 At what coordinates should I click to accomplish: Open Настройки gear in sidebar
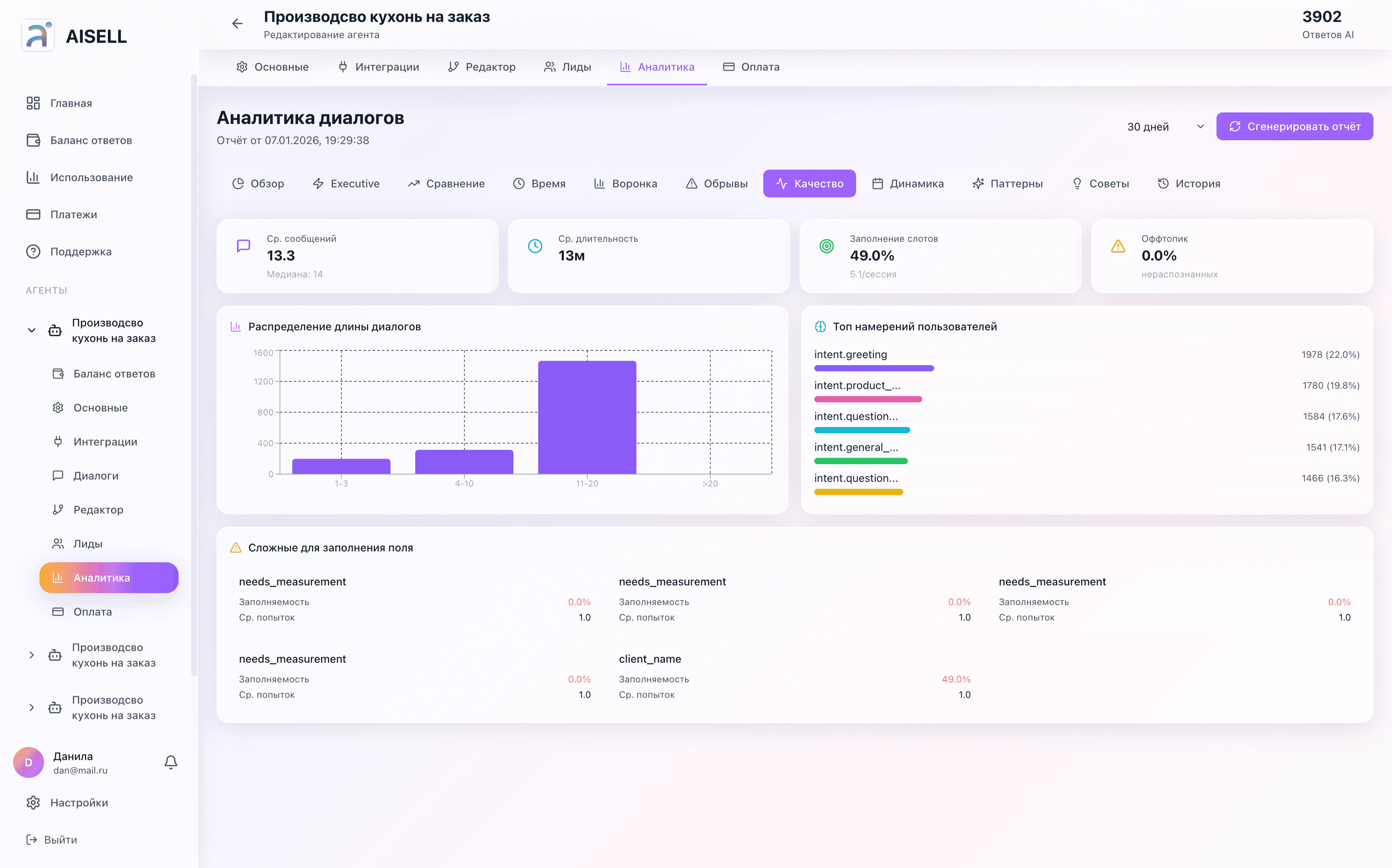click(33, 803)
